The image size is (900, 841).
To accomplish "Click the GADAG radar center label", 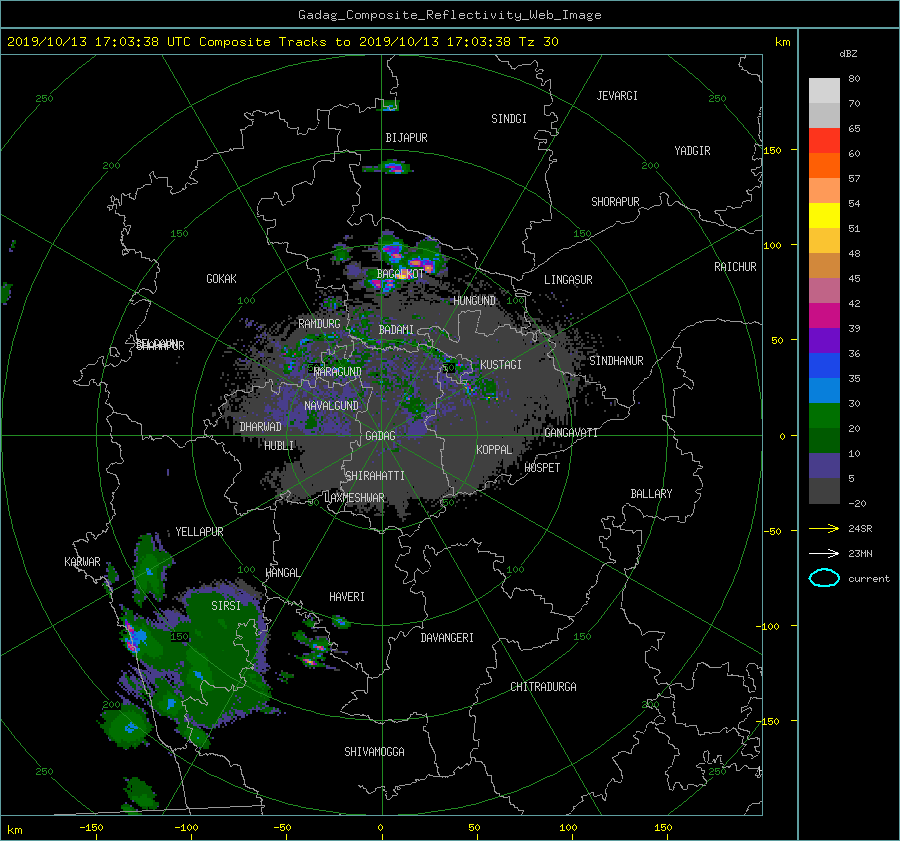I will point(381,436).
